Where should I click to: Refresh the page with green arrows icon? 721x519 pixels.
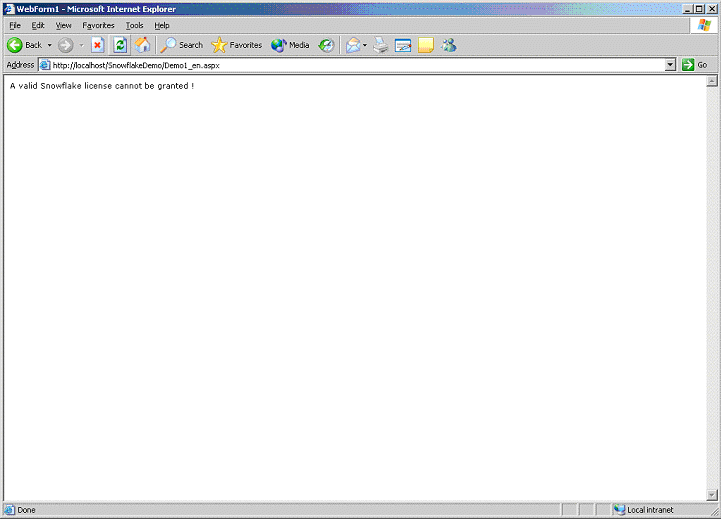120,45
